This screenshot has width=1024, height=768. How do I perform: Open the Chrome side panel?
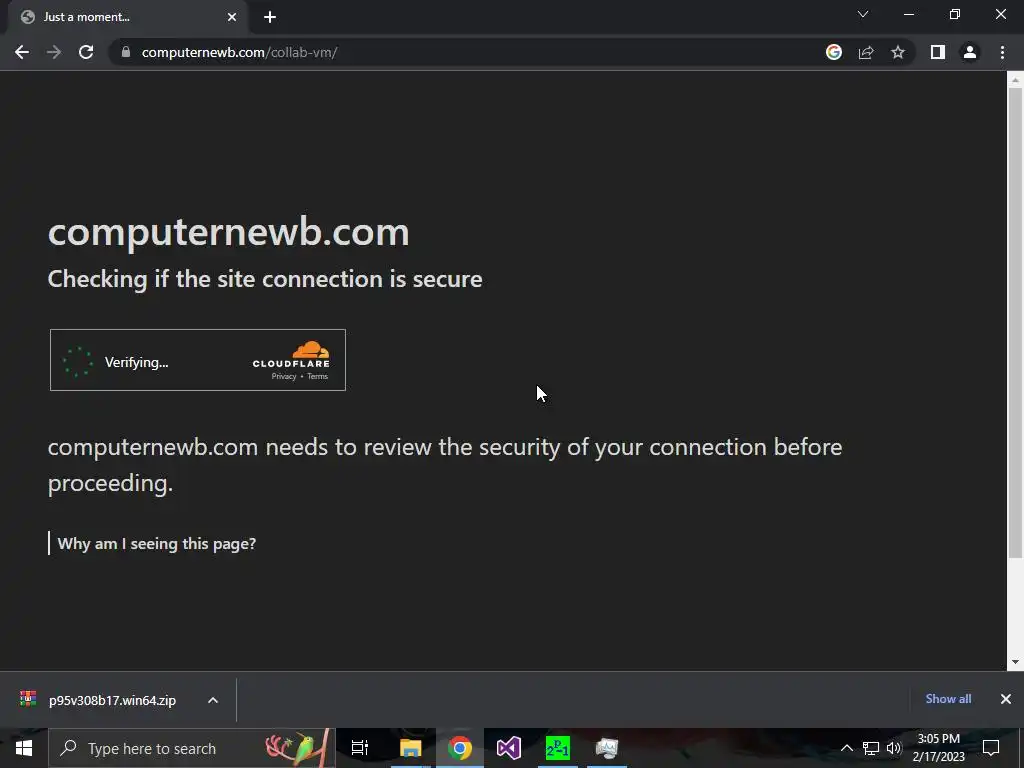[938, 52]
